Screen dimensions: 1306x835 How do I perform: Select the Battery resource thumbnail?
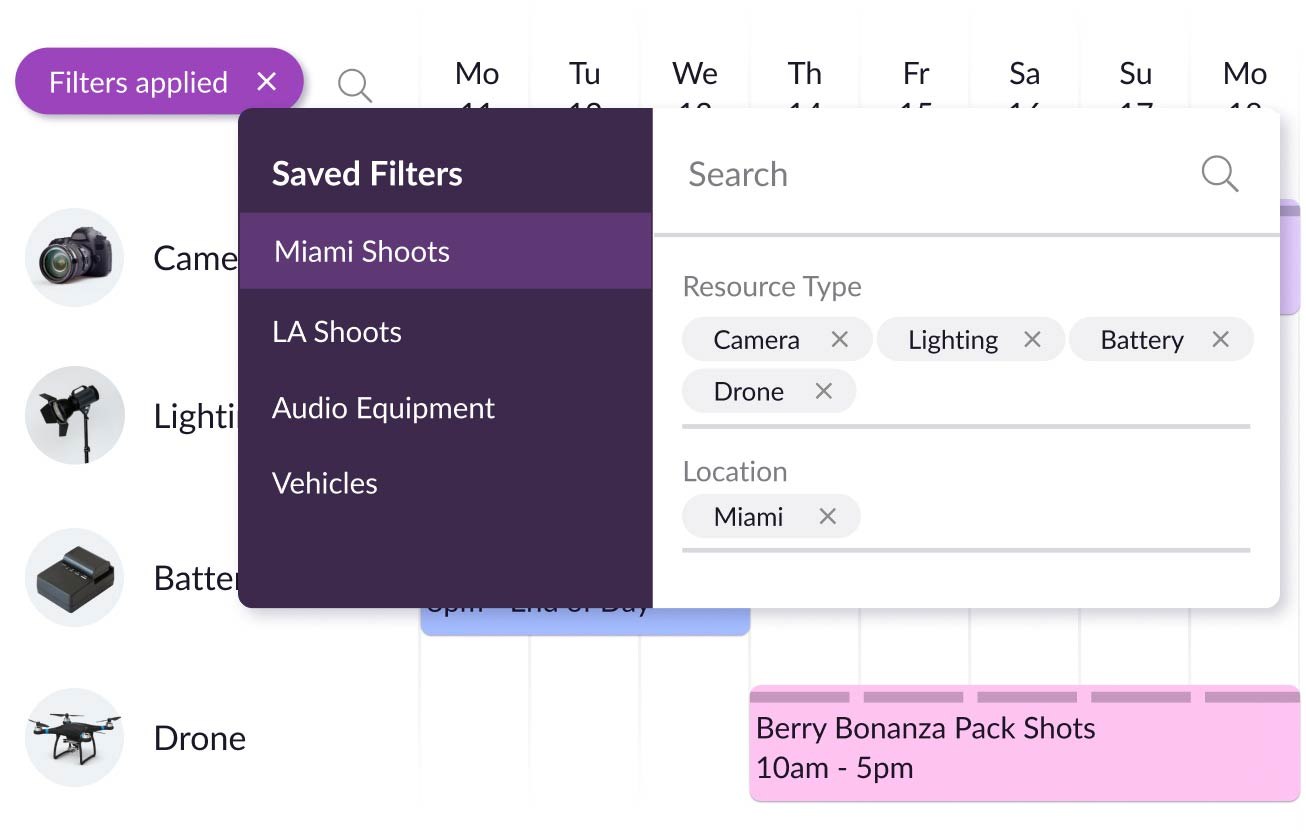click(74, 577)
